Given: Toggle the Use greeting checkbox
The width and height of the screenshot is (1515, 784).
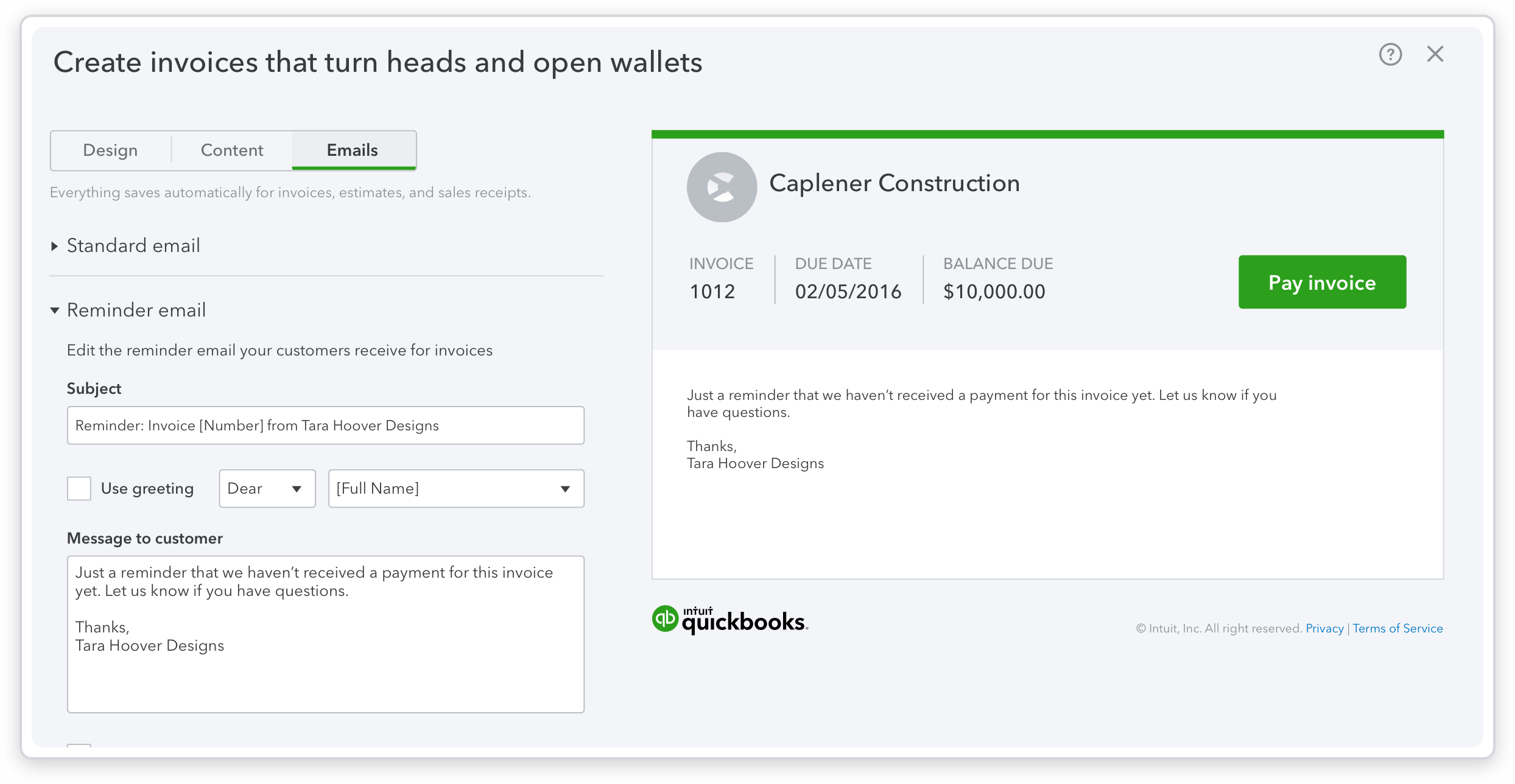Looking at the screenshot, I should coord(78,488).
